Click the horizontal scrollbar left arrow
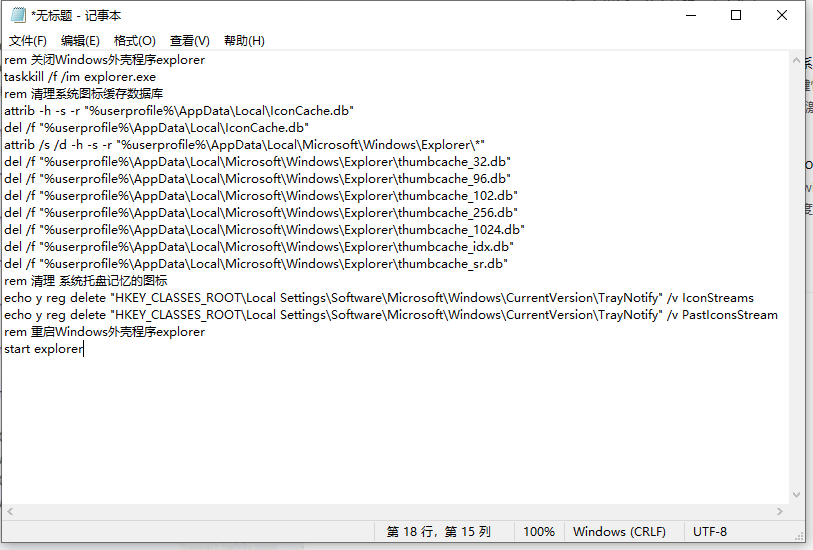Viewport: 813px width, 550px height. coord(10,512)
